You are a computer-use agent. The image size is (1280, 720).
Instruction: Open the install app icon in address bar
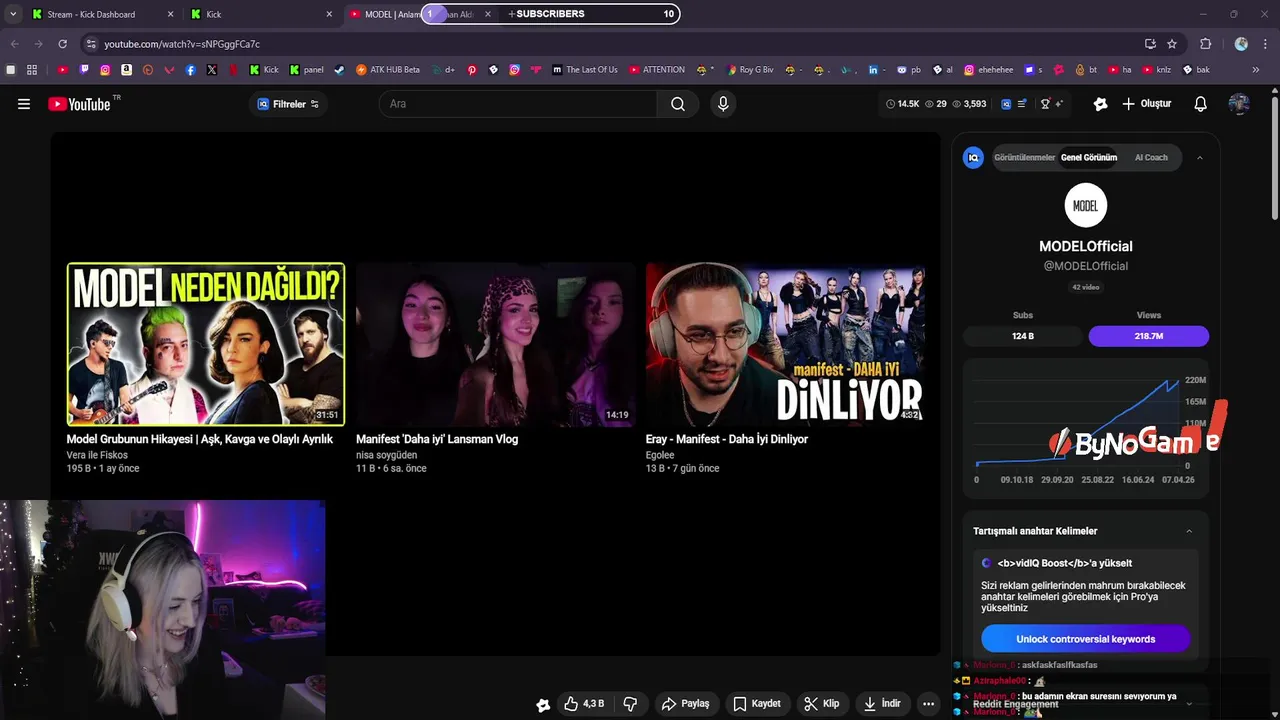[1150, 44]
